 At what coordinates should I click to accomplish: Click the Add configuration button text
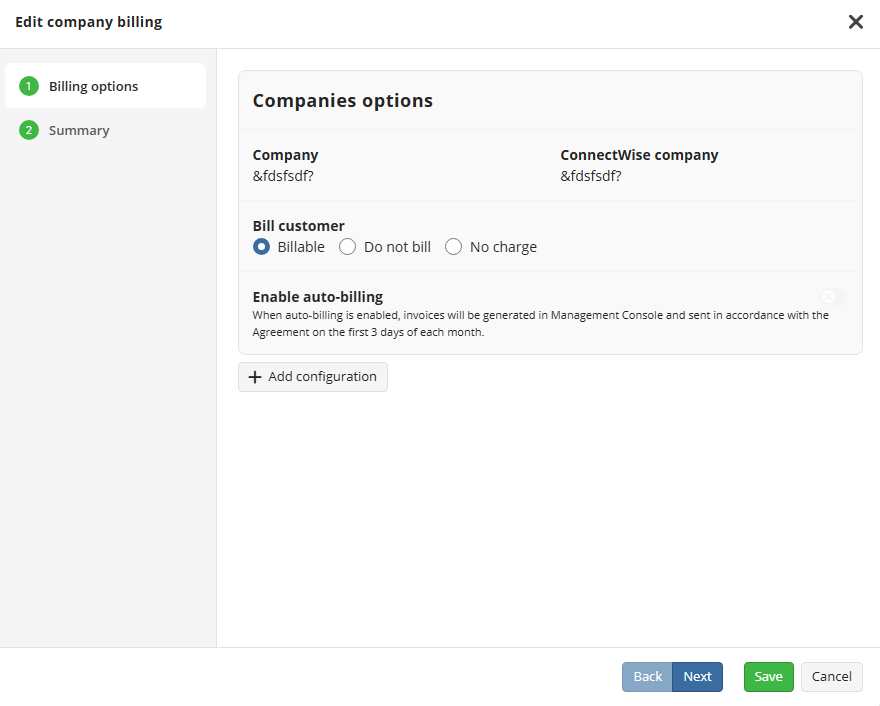[322, 377]
